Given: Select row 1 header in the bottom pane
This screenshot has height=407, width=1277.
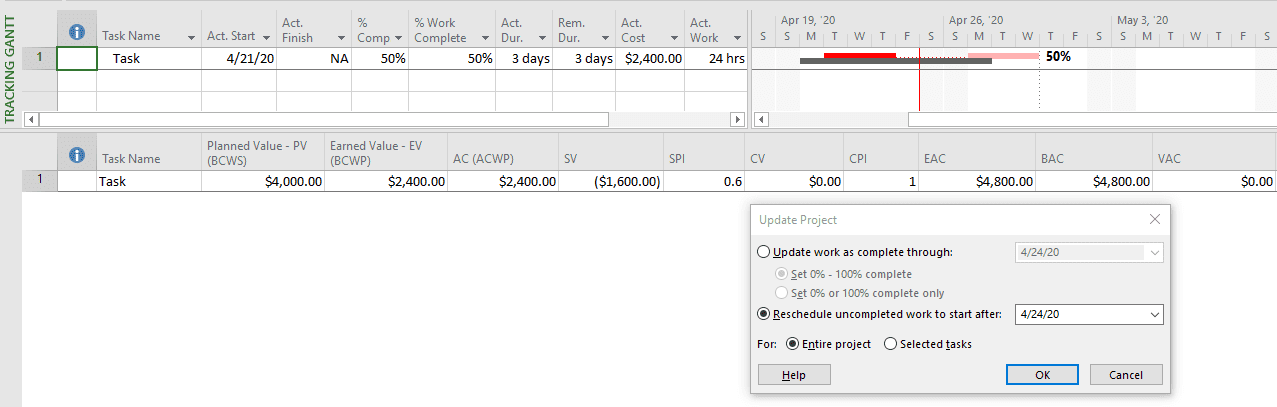Looking at the screenshot, I should point(39,182).
